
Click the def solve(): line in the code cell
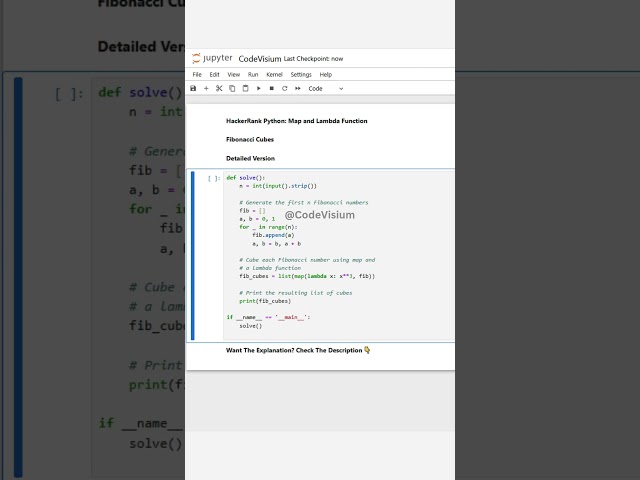pyautogui.click(x=246, y=178)
